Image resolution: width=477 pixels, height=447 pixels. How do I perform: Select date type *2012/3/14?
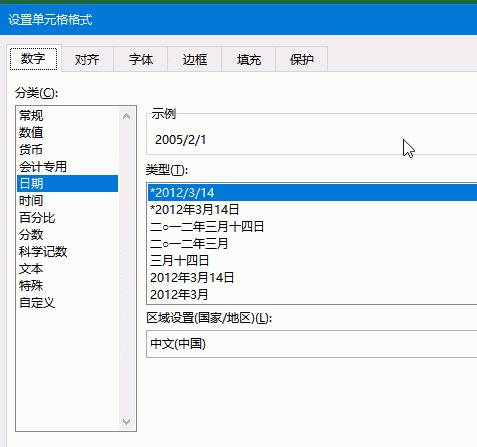(312, 193)
